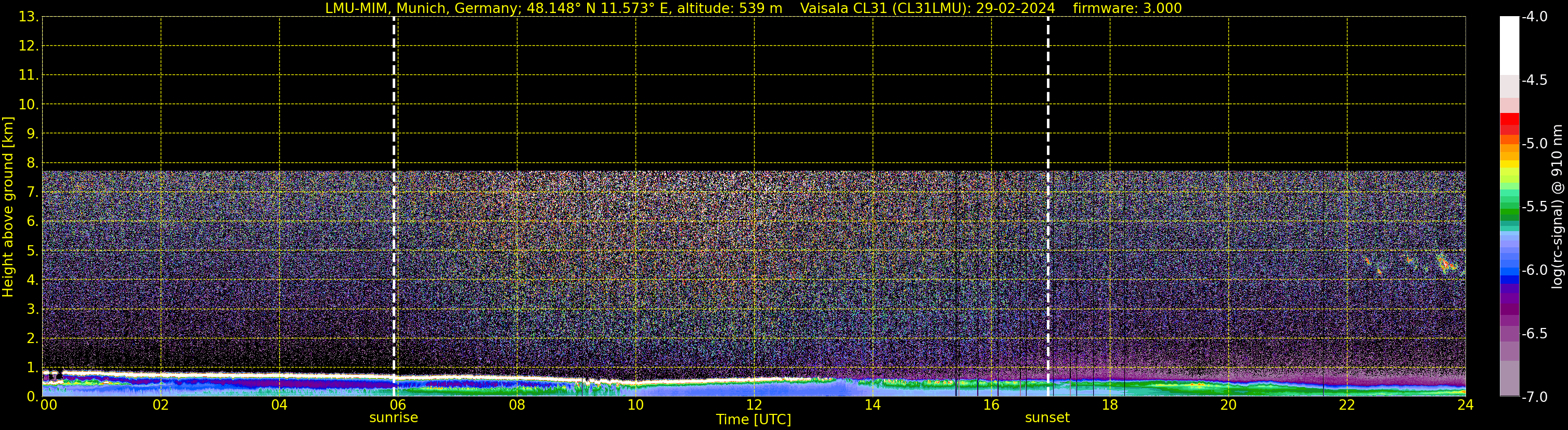Click the 'log(rc-signal) @ 910 nm' colorbar label
Viewport: 1568px width, 430px height.
(x=1558, y=207)
